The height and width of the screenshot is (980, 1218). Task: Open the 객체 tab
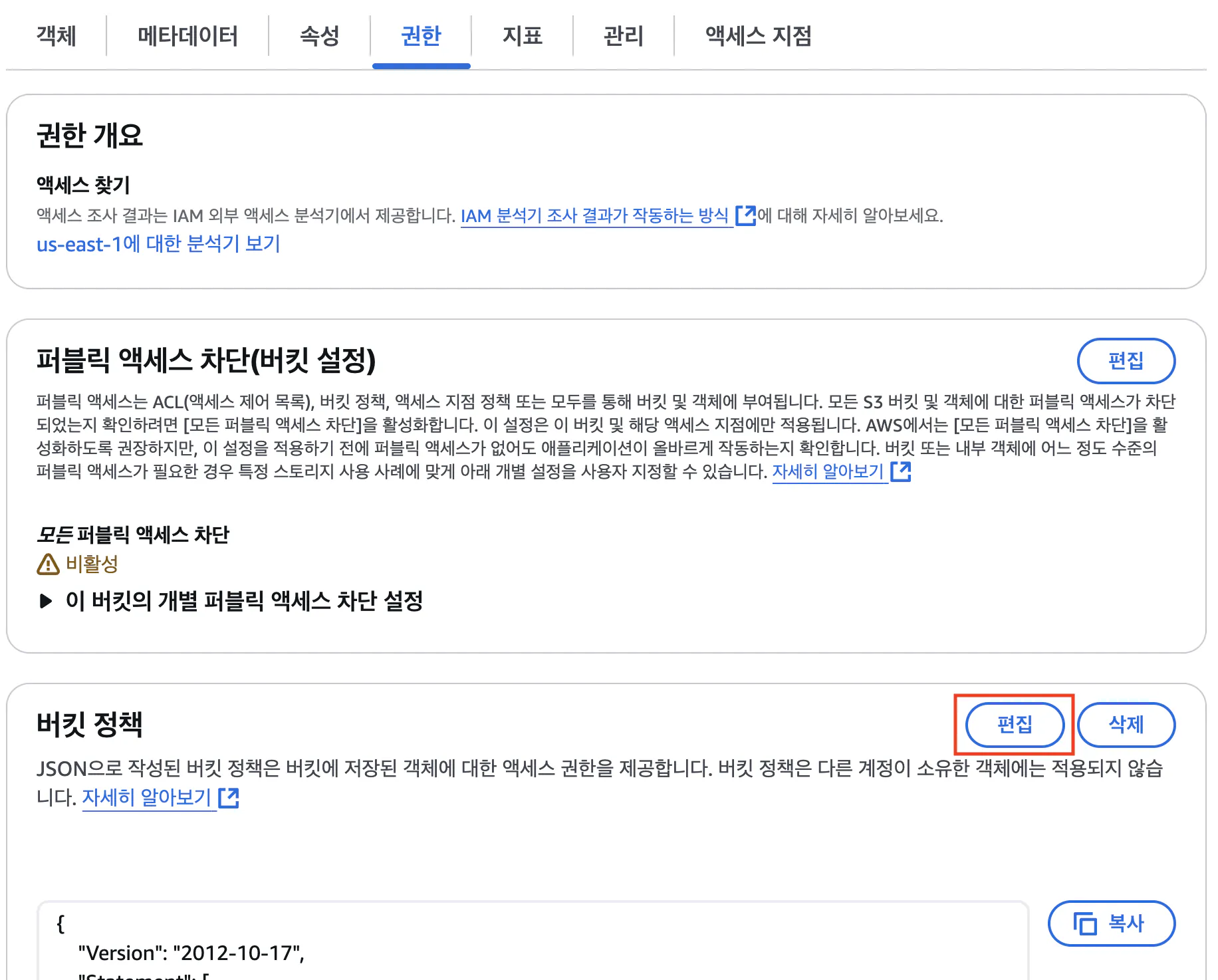pyautogui.click(x=57, y=36)
